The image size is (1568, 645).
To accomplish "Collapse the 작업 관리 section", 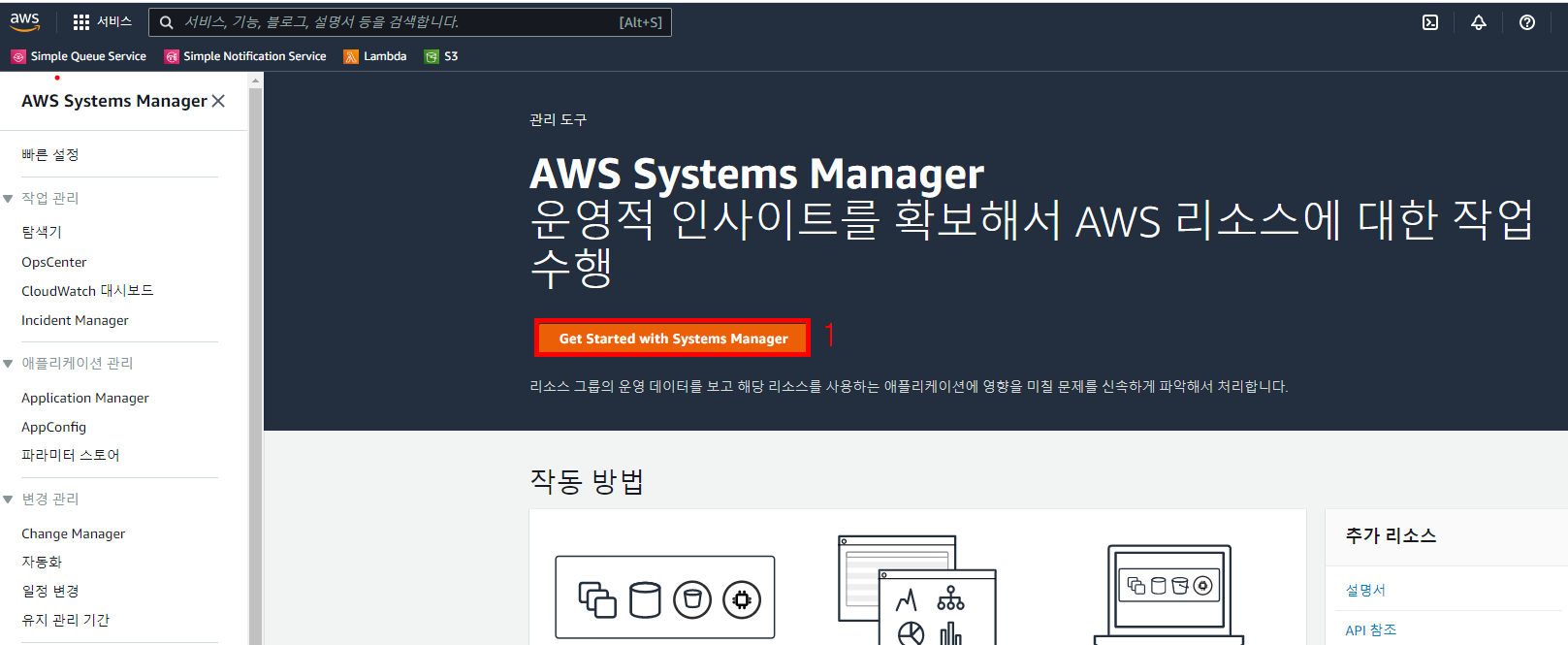I will 8,199.
